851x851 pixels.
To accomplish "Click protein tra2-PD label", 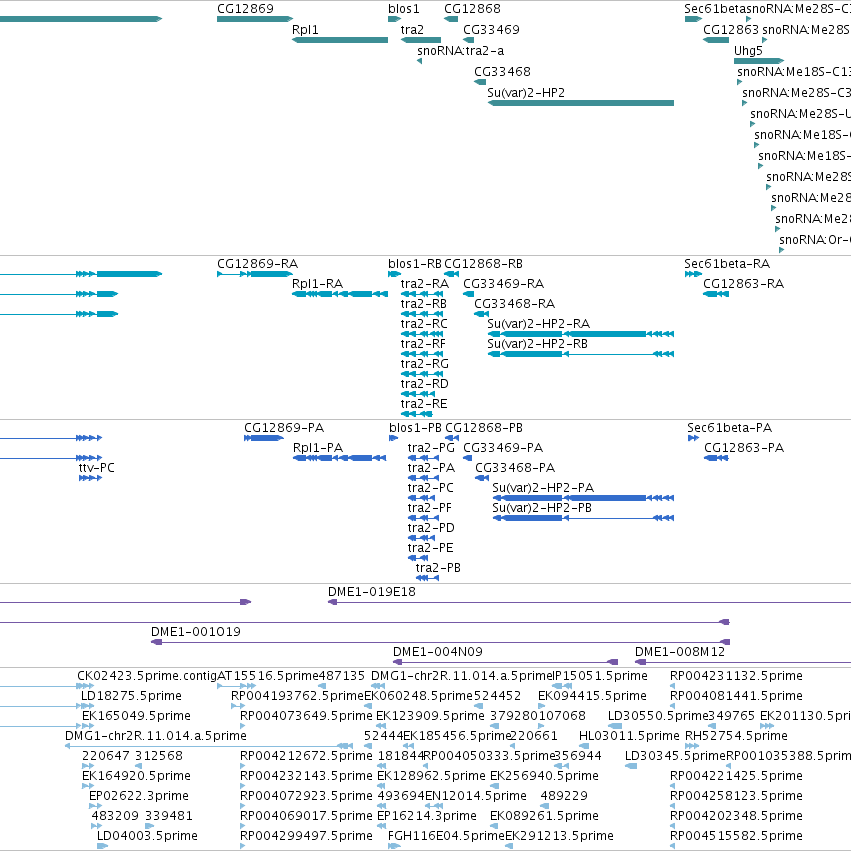I will [431, 528].
